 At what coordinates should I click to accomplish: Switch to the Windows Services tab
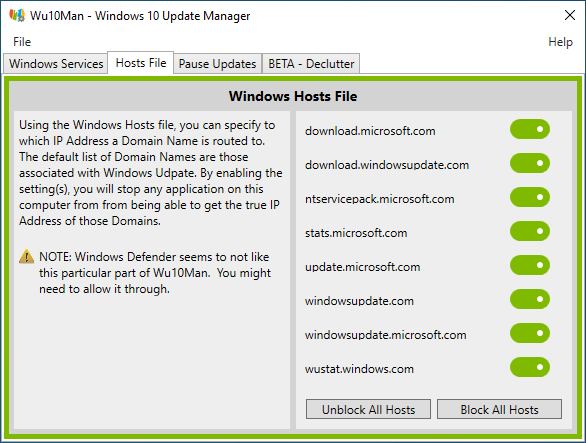56,64
